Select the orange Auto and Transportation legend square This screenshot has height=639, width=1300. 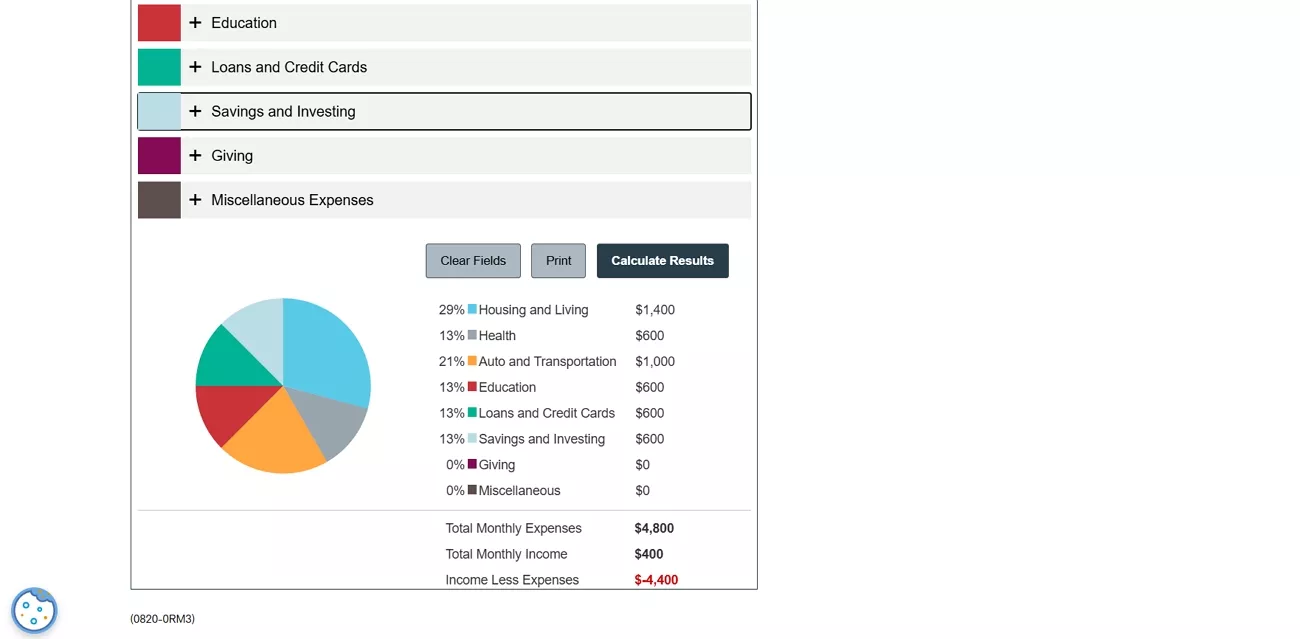tap(473, 361)
